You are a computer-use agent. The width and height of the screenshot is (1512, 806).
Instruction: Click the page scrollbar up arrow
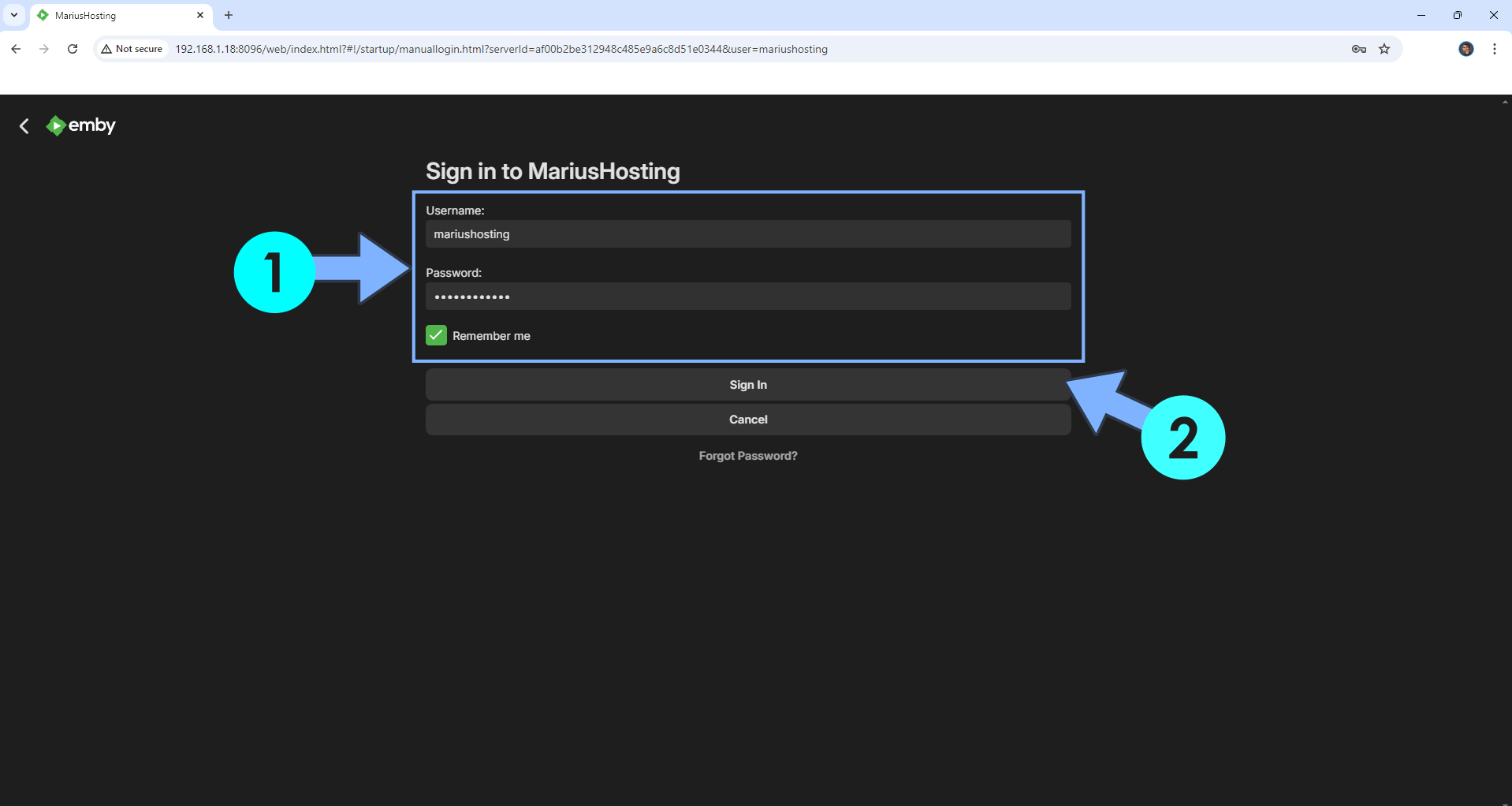coord(1506,101)
